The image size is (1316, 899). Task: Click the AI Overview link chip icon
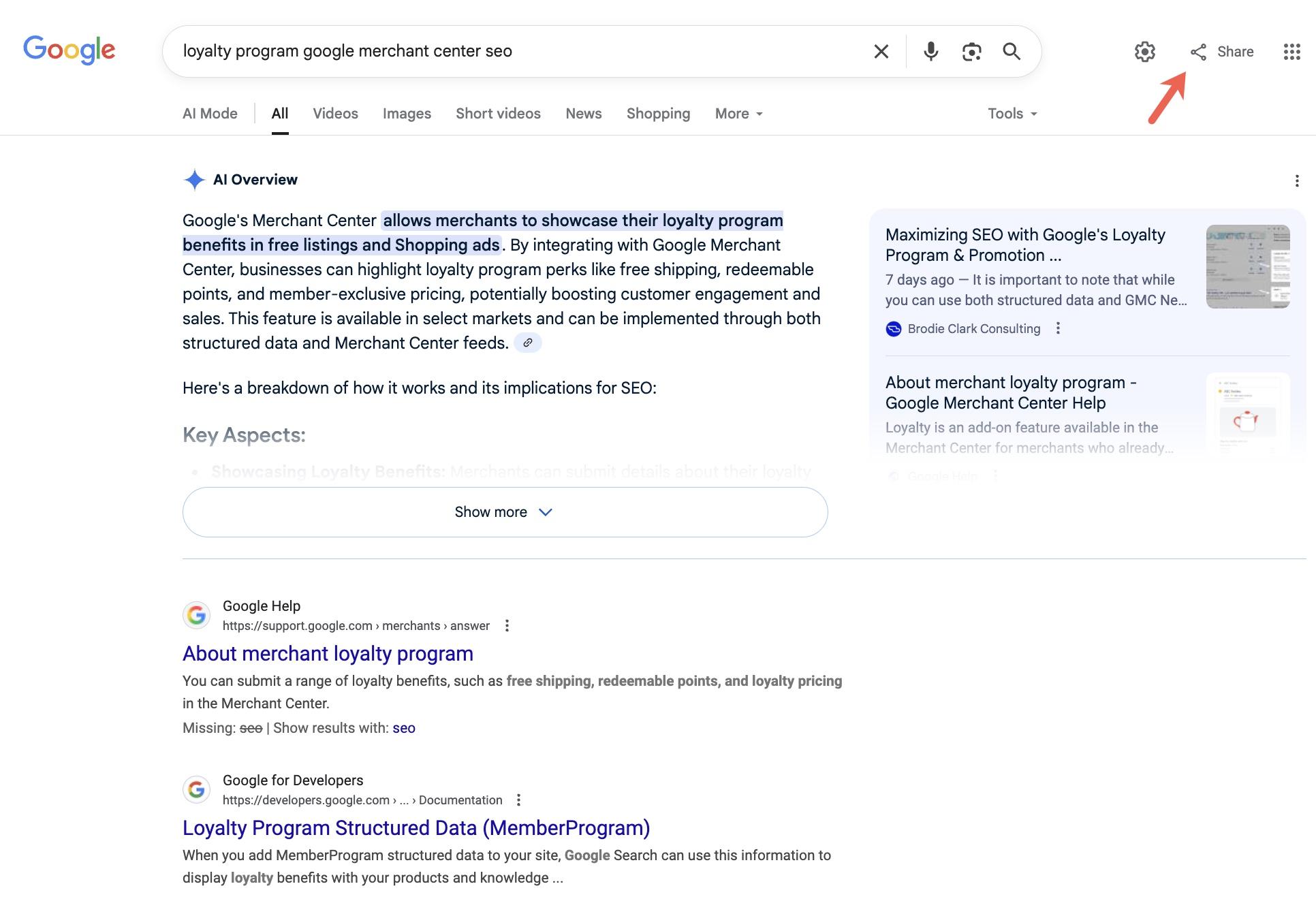(527, 343)
